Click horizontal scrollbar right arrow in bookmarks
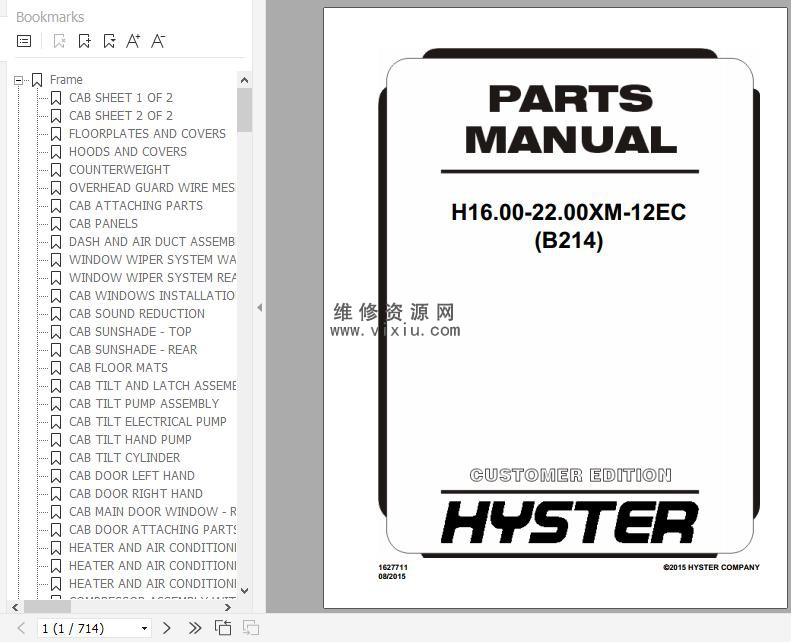The width and height of the screenshot is (791, 642). 228,606
